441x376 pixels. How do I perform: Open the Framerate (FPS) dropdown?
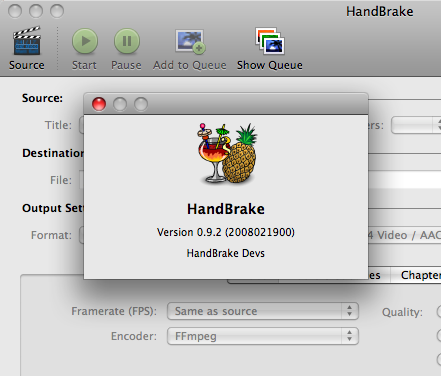[x=263, y=311]
